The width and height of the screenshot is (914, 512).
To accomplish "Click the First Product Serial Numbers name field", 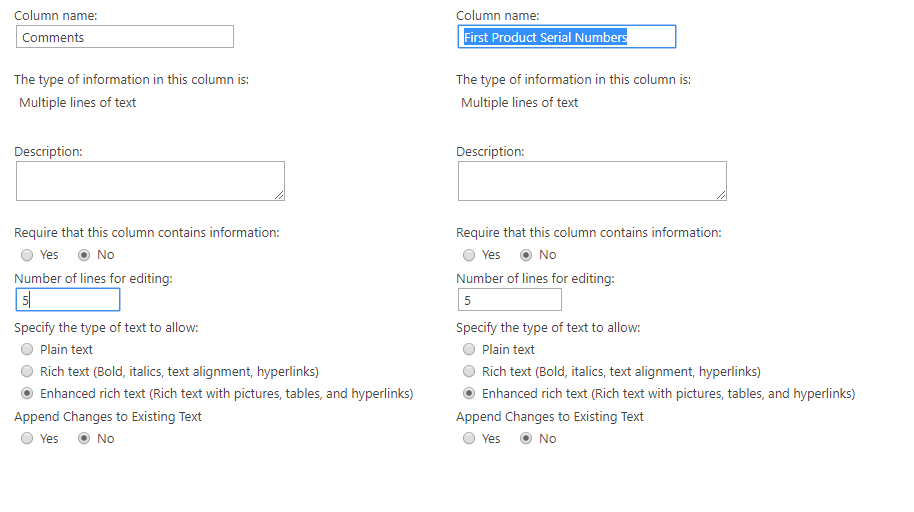I will 566,37.
